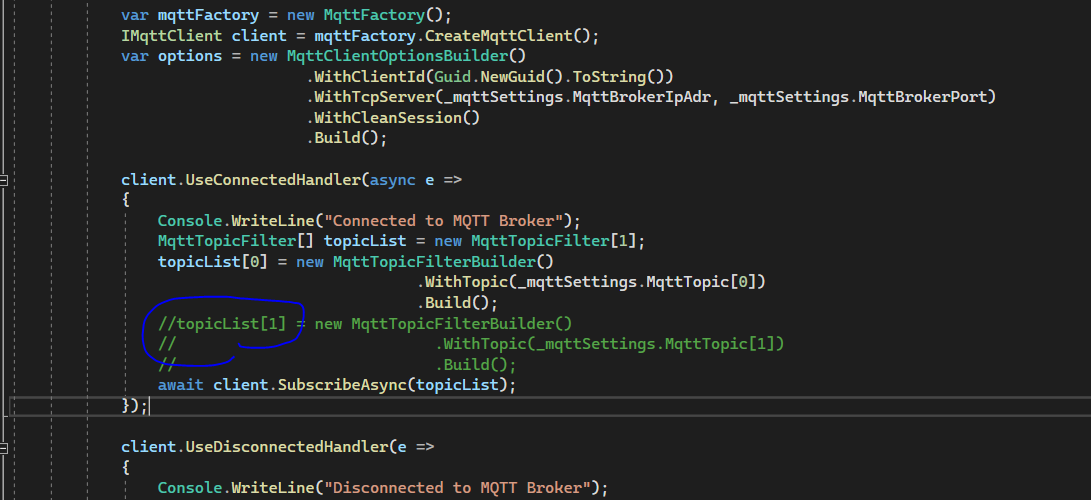Click 'topicList[0]' assignment target
1091x500 pixels.
coord(213,261)
